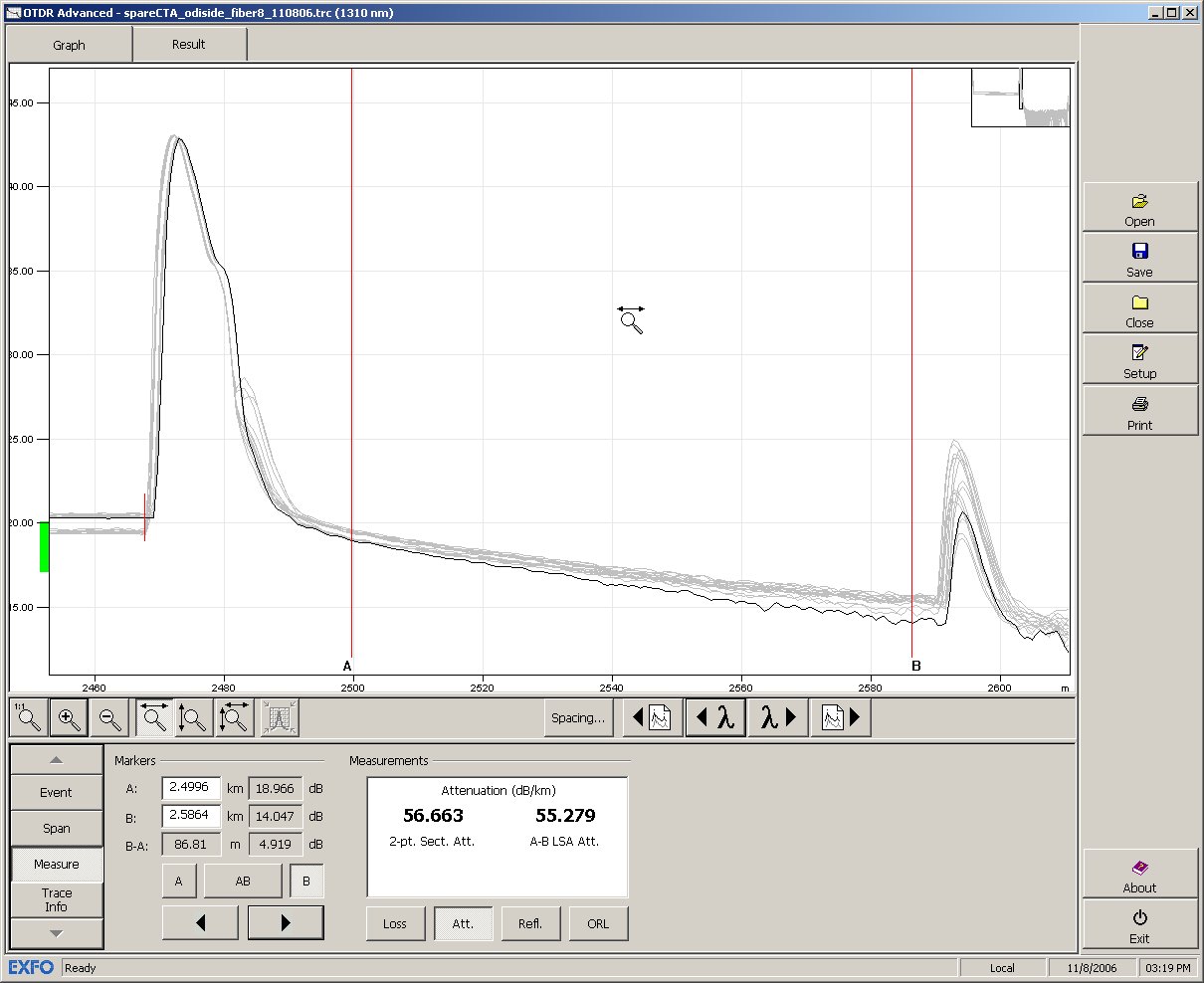Screen dimensions: 1204x983
Task: Switch to previous wavelength
Action: (x=715, y=717)
